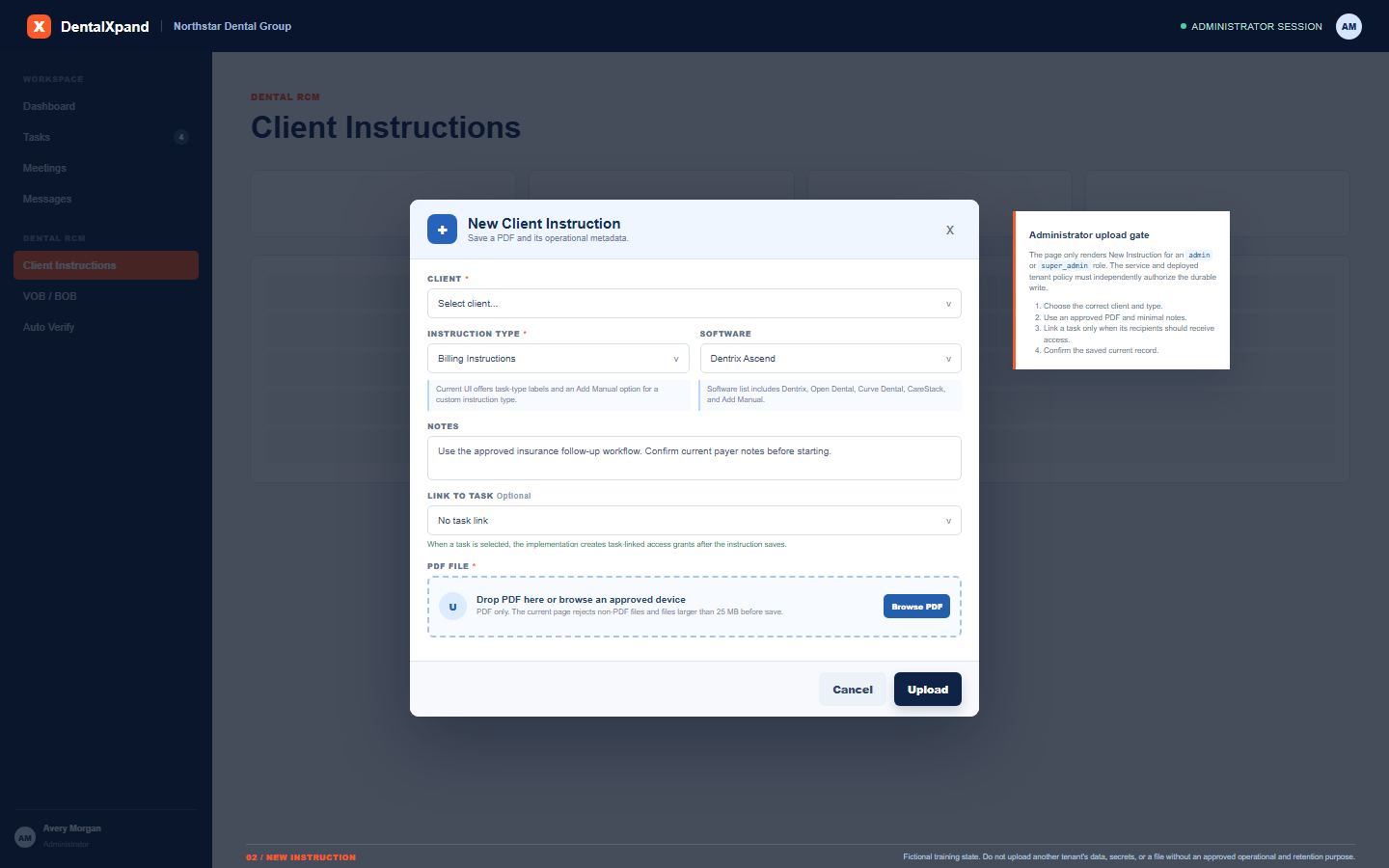Image resolution: width=1389 pixels, height=868 pixels.
Task: Click the PDF drop zone area
Action: pyautogui.click(x=694, y=607)
